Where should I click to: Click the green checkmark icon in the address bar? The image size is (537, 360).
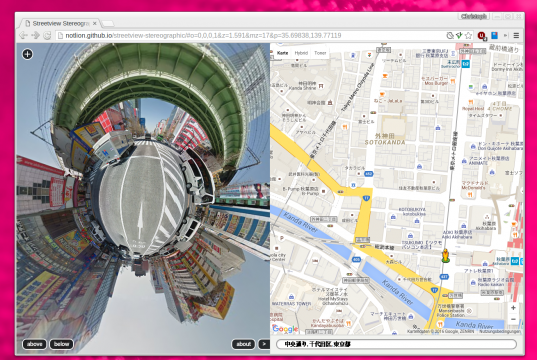tap(459, 35)
